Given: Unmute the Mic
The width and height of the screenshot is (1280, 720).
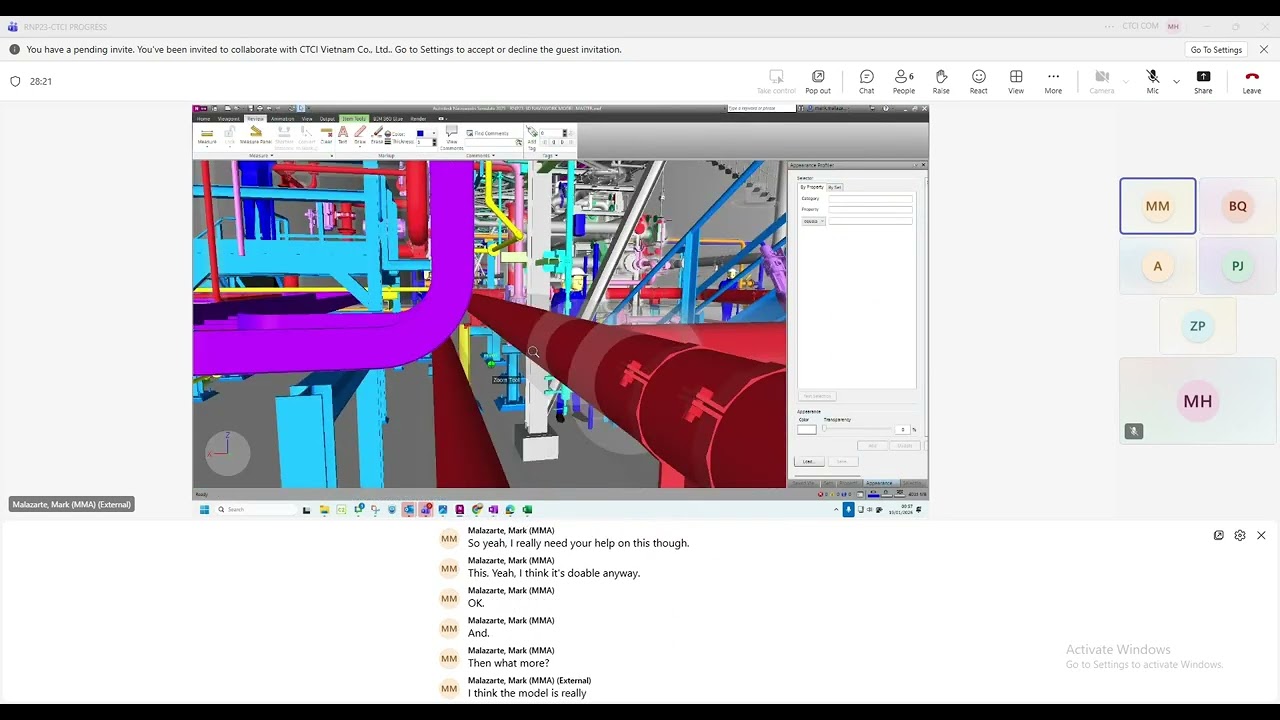Looking at the screenshot, I should click(1153, 82).
